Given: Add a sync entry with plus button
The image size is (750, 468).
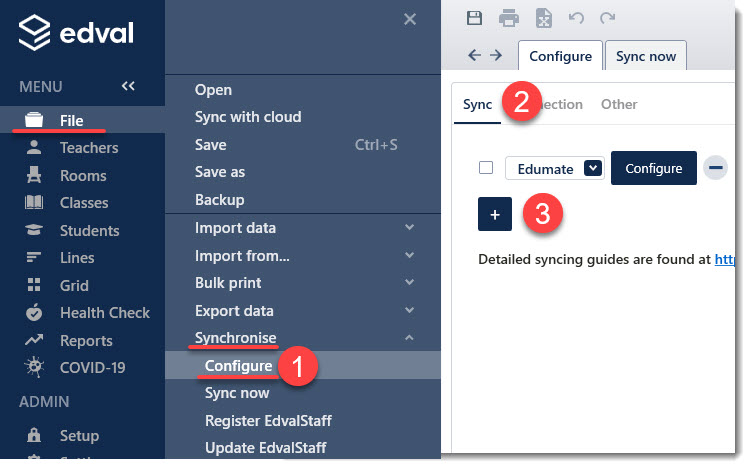Looking at the screenshot, I should [x=495, y=214].
